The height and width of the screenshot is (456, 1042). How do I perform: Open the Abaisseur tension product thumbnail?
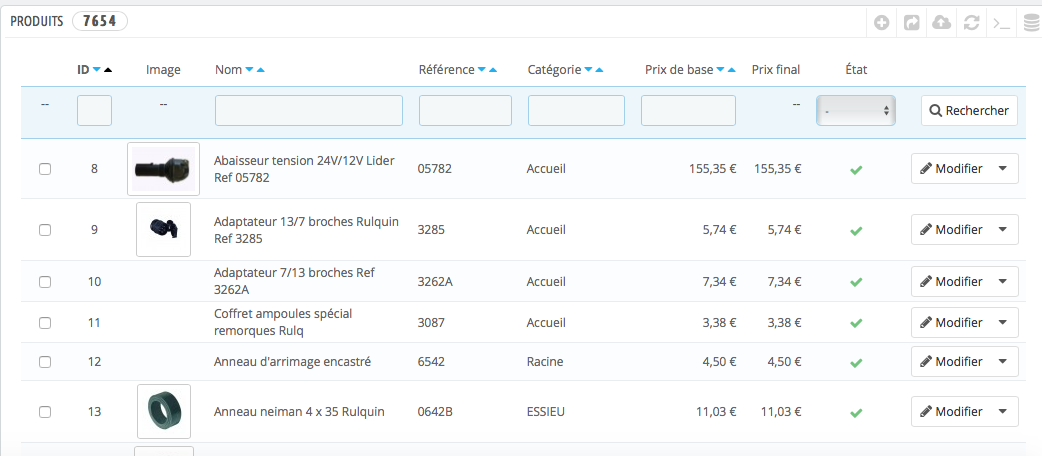163,170
